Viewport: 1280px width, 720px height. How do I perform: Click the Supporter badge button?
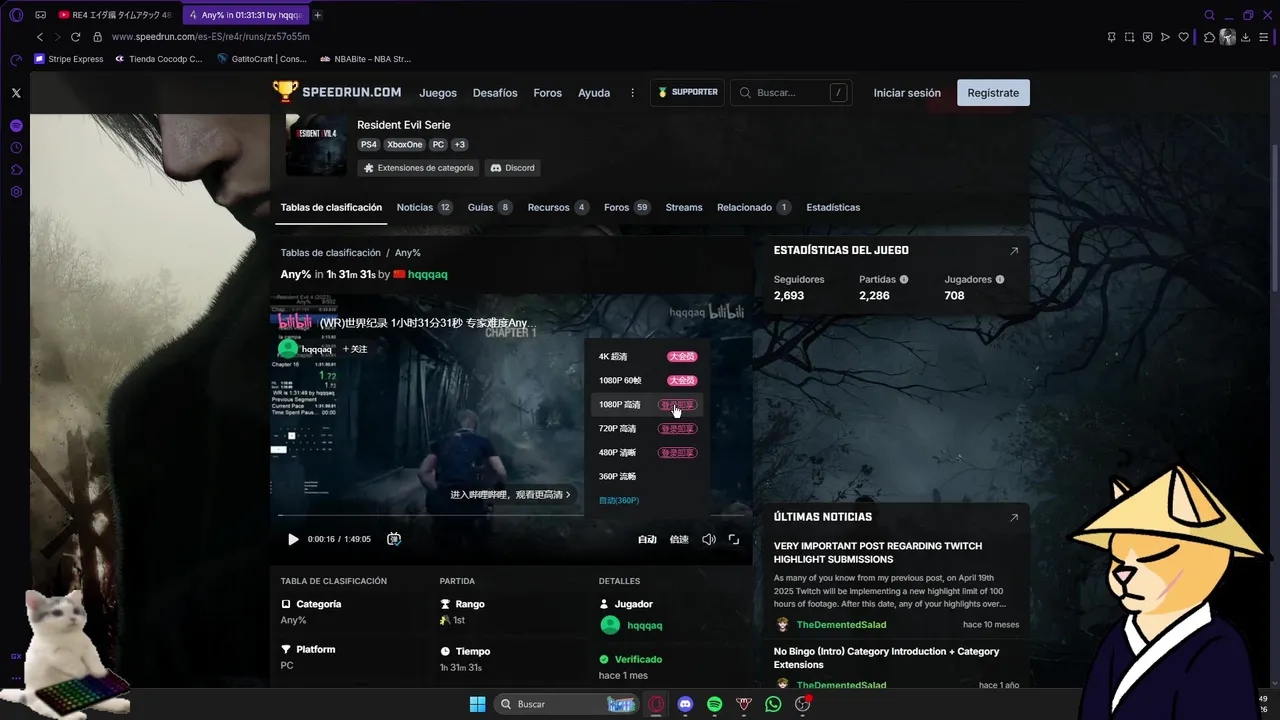[x=687, y=92]
